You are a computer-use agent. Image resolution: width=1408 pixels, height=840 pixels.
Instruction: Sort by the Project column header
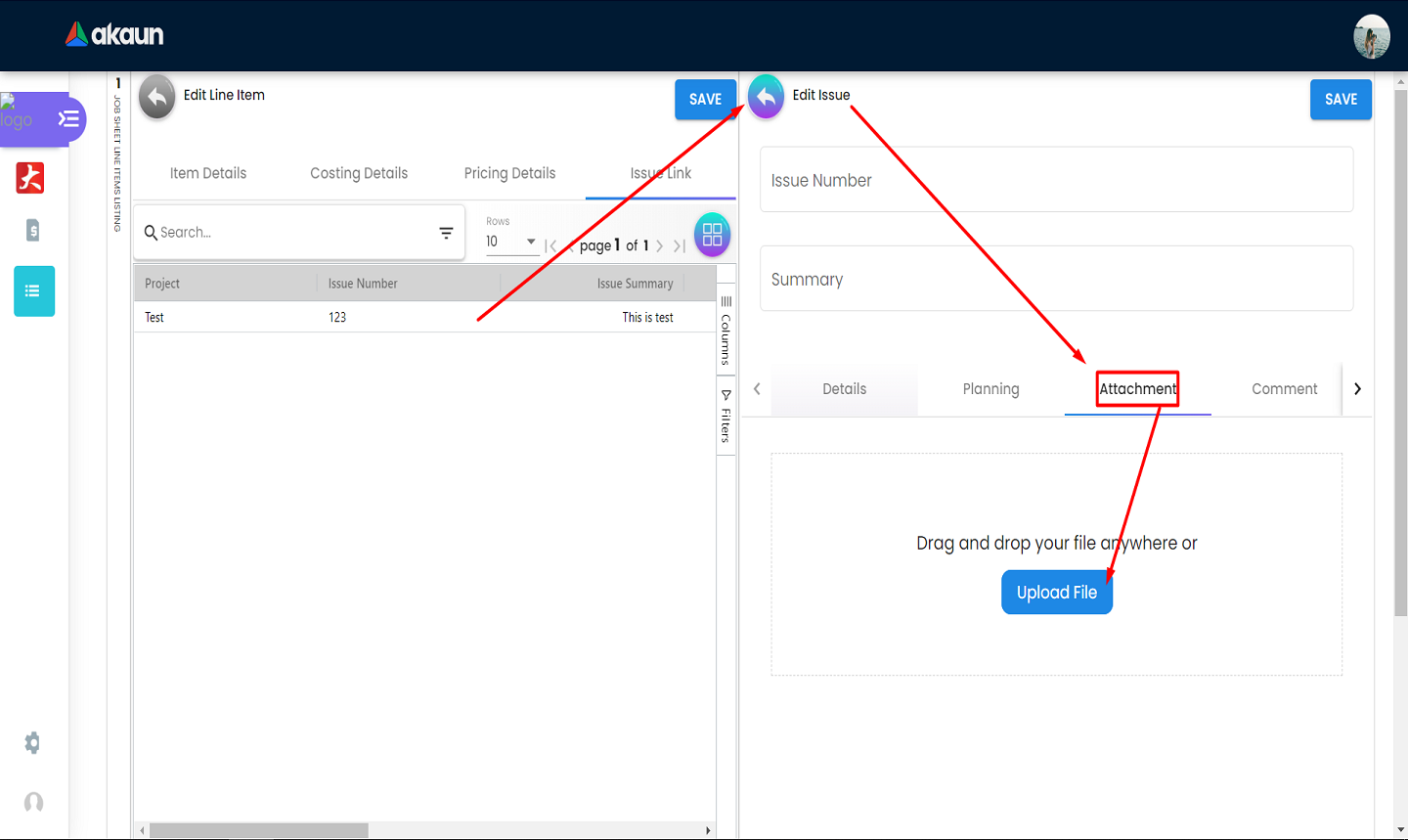click(162, 284)
